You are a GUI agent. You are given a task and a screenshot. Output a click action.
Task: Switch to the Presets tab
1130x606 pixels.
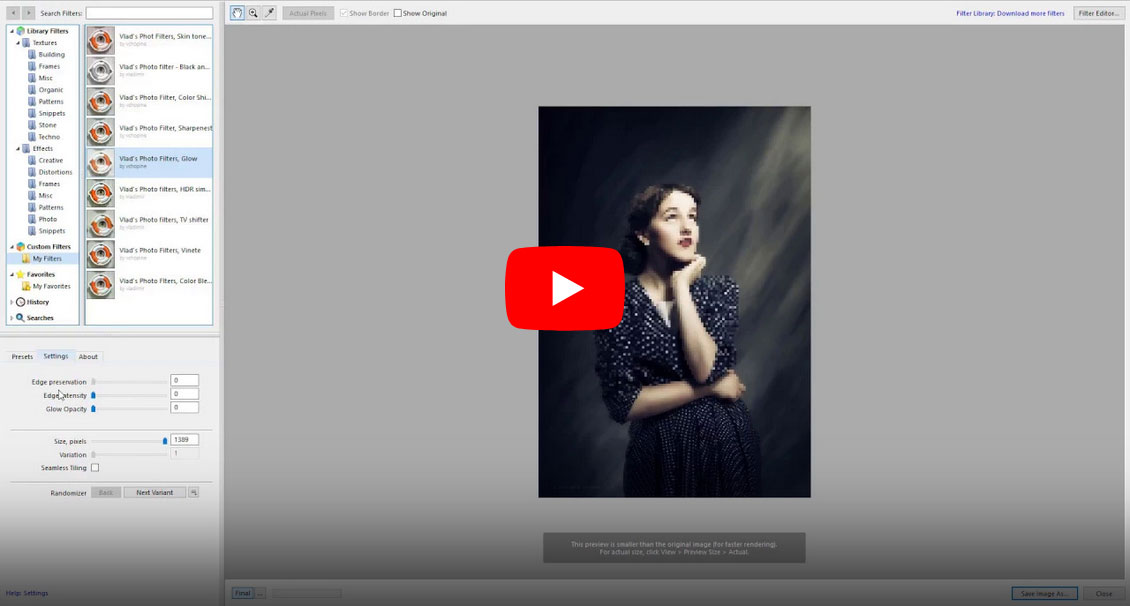pyautogui.click(x=22, y=357)
